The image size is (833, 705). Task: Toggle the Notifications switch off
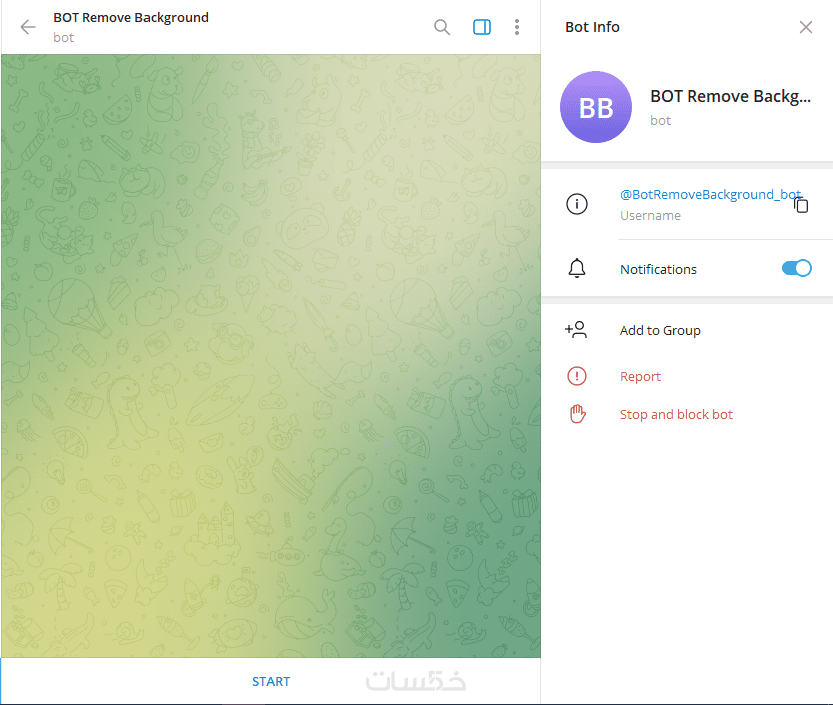796,268
